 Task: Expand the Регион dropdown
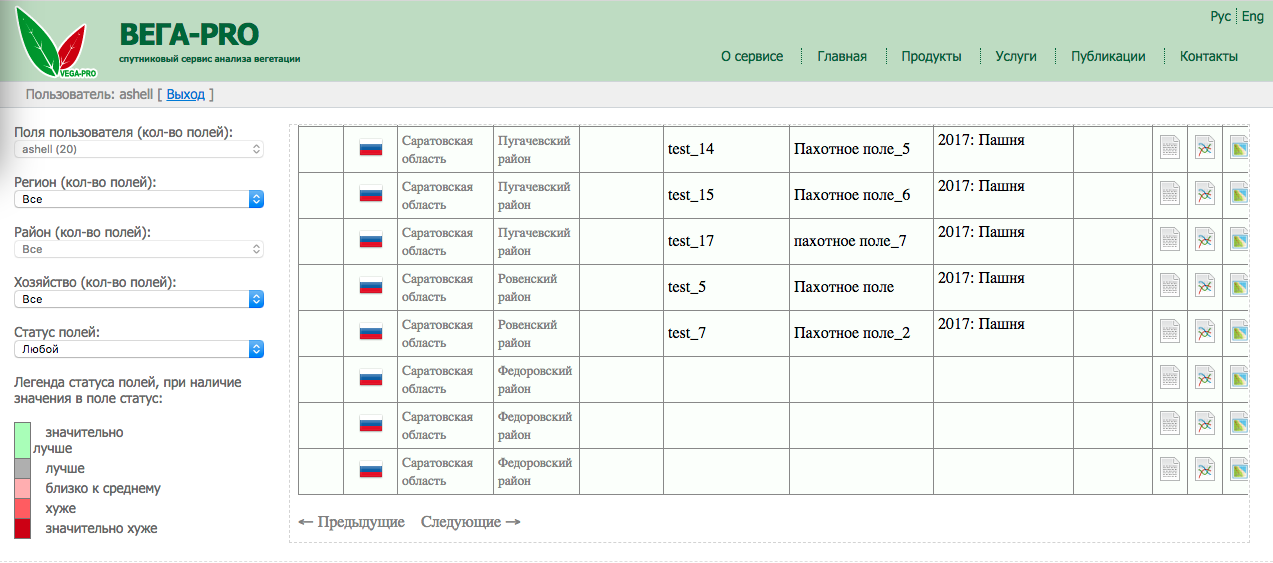pos(139,199)
